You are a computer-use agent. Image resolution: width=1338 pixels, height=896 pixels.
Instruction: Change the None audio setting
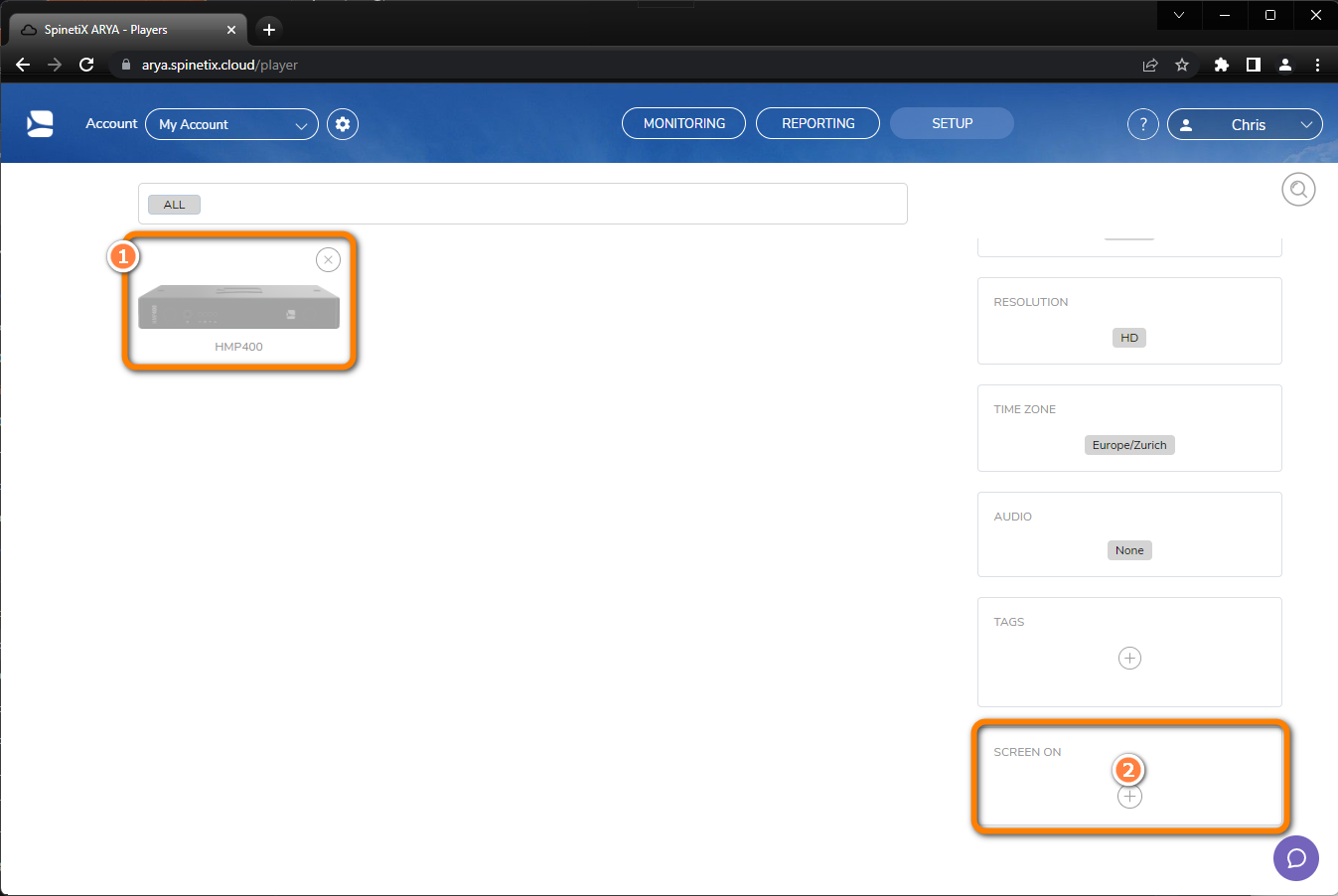point(1129,550)
